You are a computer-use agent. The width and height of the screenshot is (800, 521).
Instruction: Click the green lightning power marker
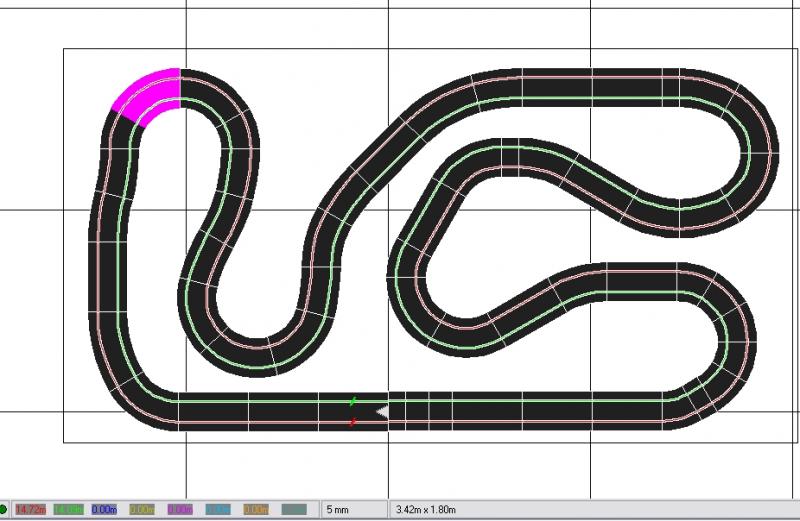[353, 401]
